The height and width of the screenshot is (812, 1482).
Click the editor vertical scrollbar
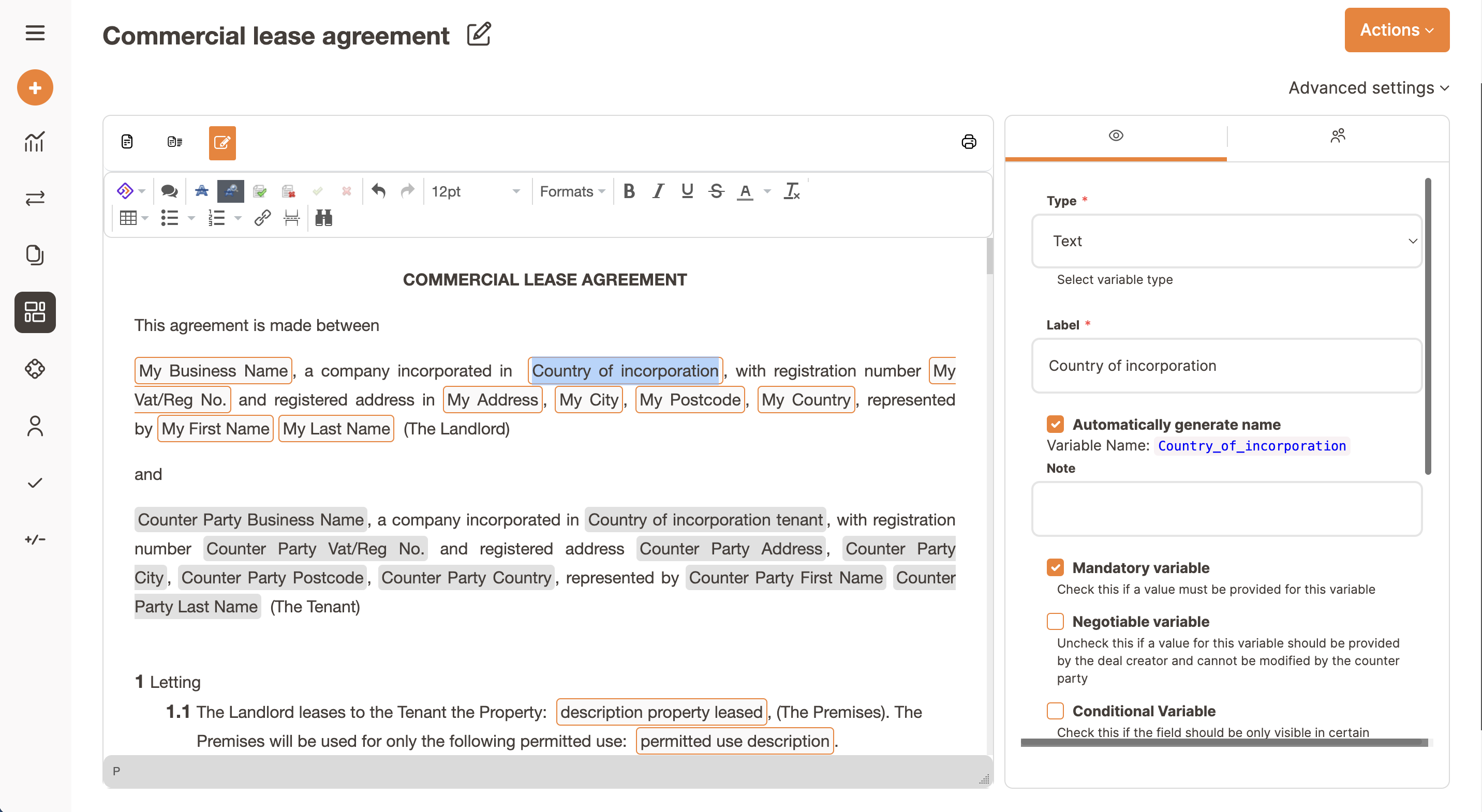[x=989, y=257]
